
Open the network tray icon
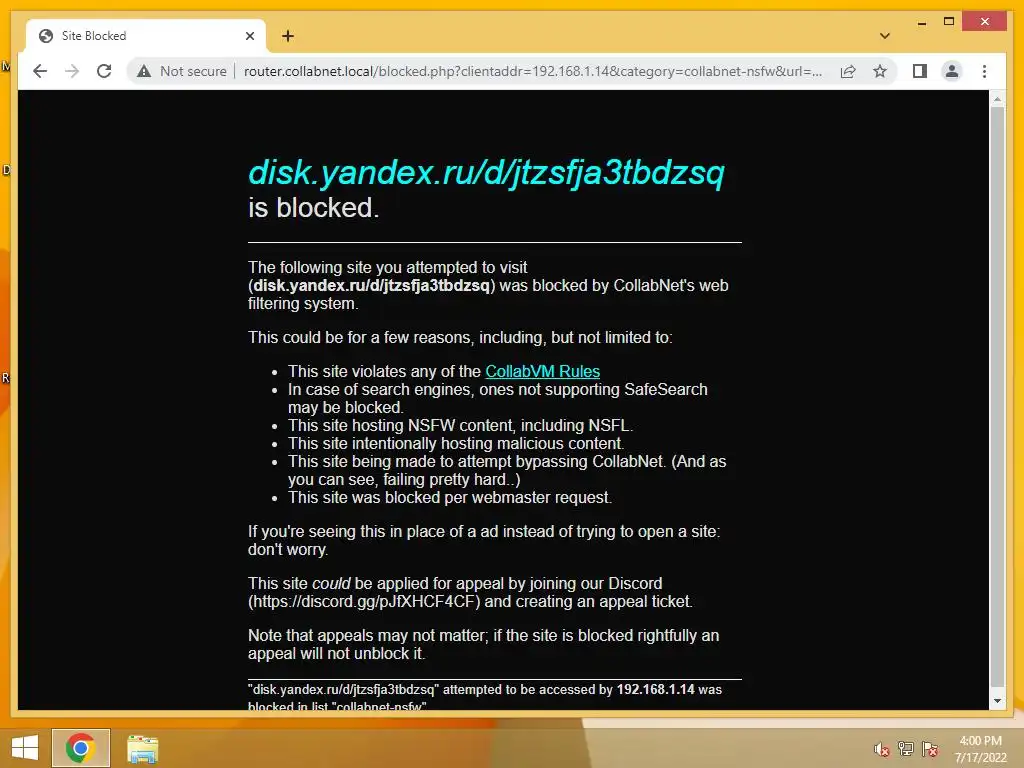(906, 748)
